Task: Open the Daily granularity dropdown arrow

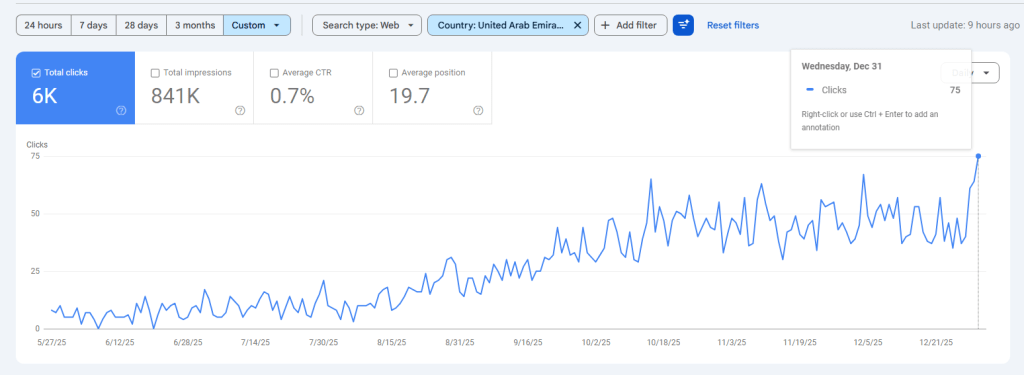Action: point(986,73)
